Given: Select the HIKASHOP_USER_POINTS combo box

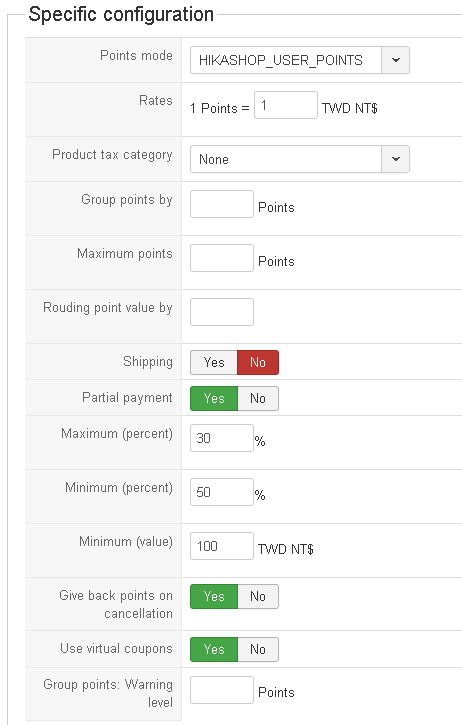Looking at the screenshot, I should (300, 60).
